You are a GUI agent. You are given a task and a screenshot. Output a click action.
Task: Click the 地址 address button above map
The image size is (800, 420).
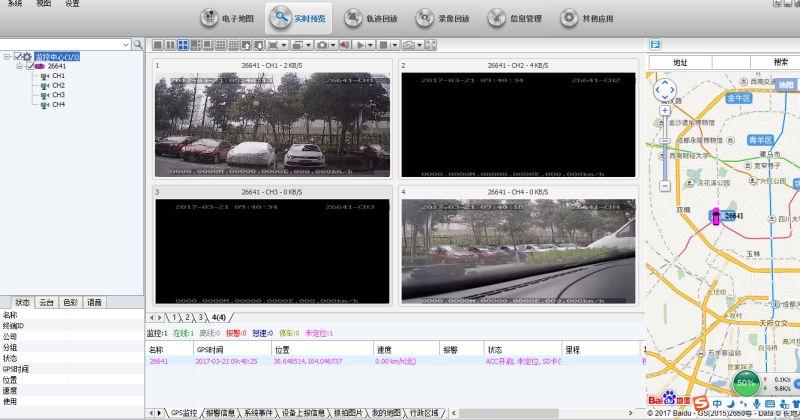tap(680, 62)
